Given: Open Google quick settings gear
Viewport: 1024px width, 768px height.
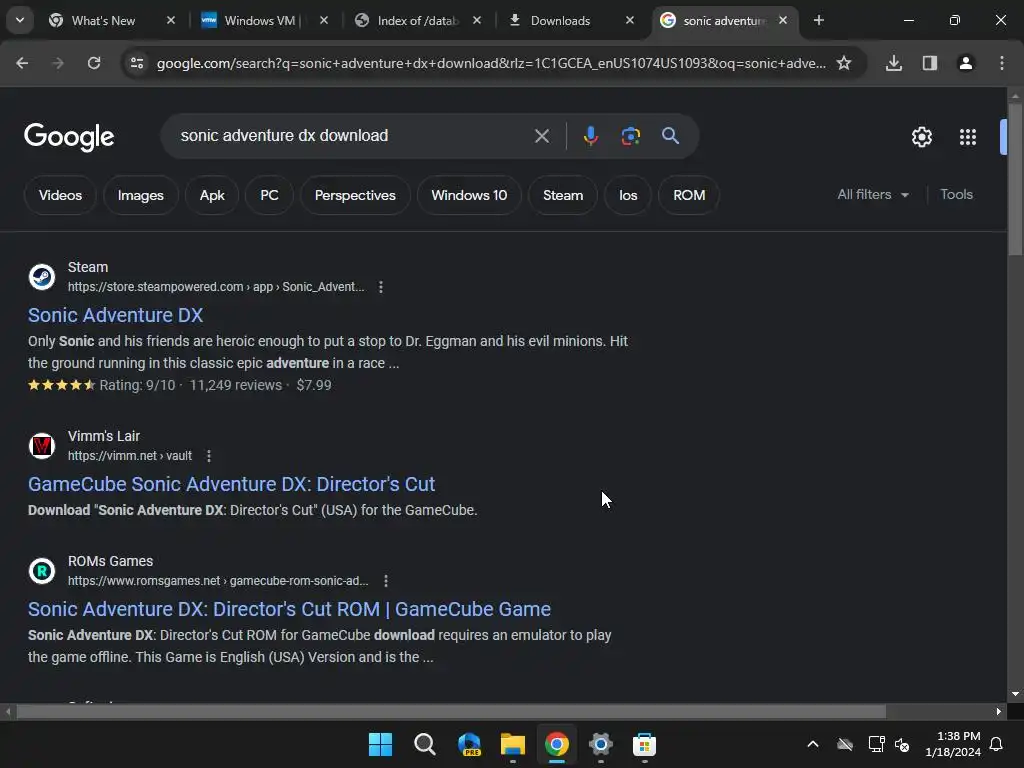Looking at the screenshot, I should tap(921, 136).
